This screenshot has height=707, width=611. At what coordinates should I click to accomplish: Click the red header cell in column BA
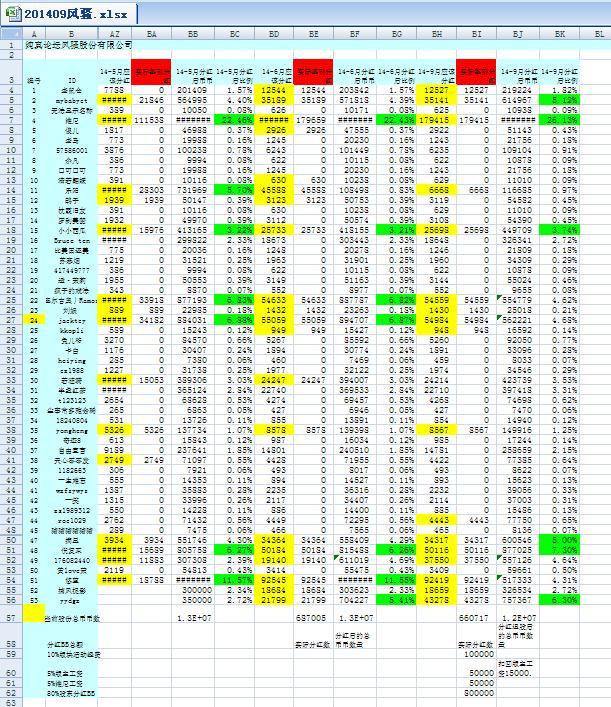pos(151,72)
